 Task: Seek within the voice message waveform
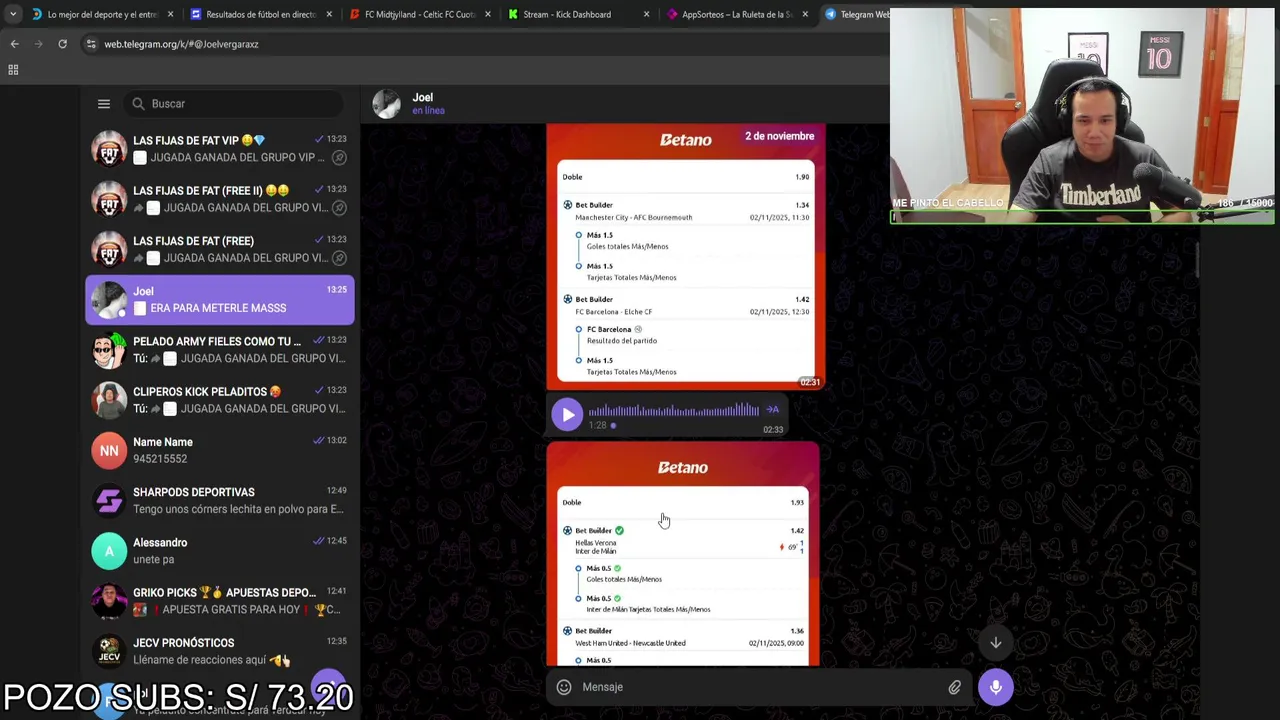click(673, 411)
